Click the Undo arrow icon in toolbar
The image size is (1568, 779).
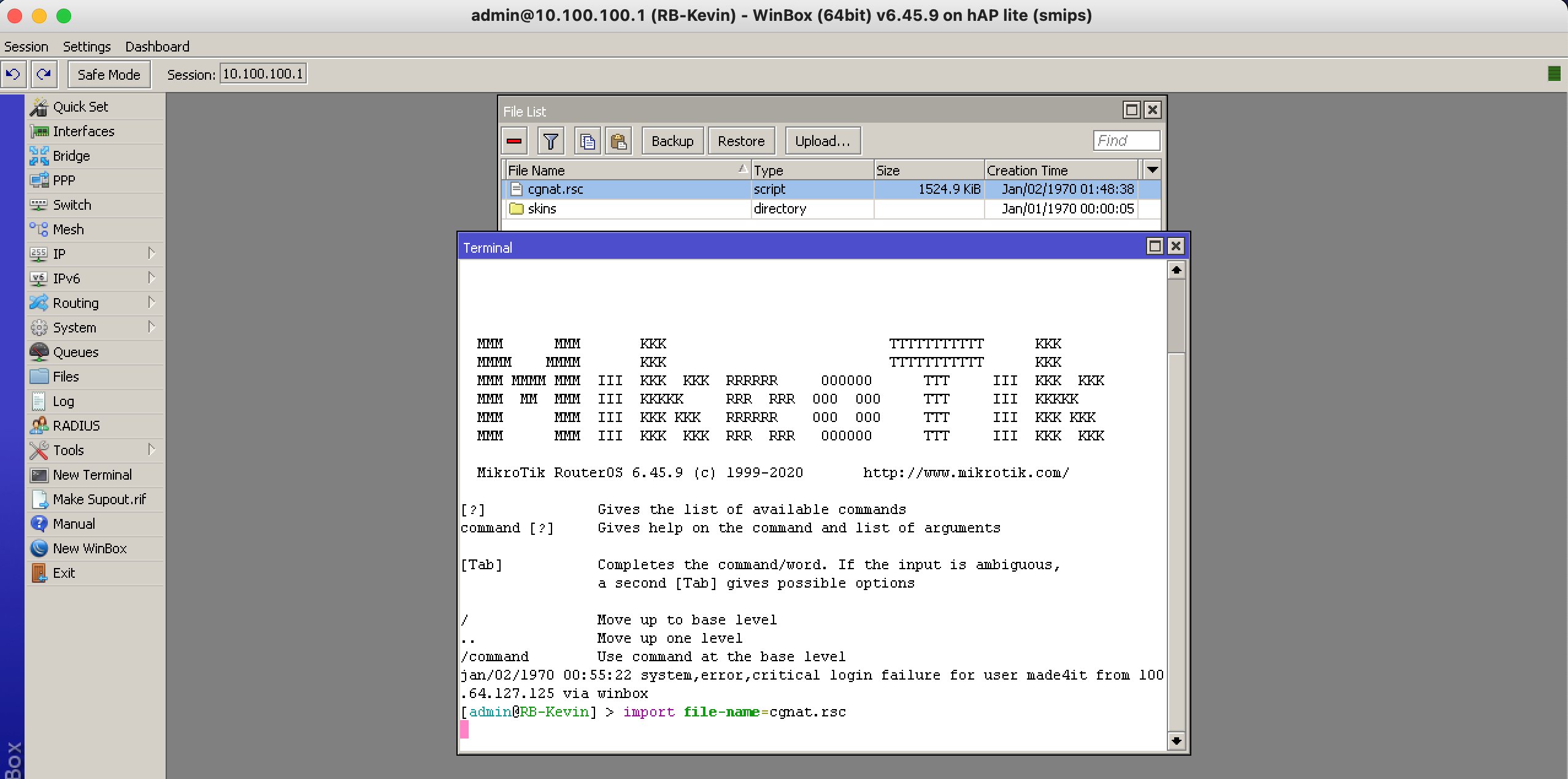[x=13, y=74]
